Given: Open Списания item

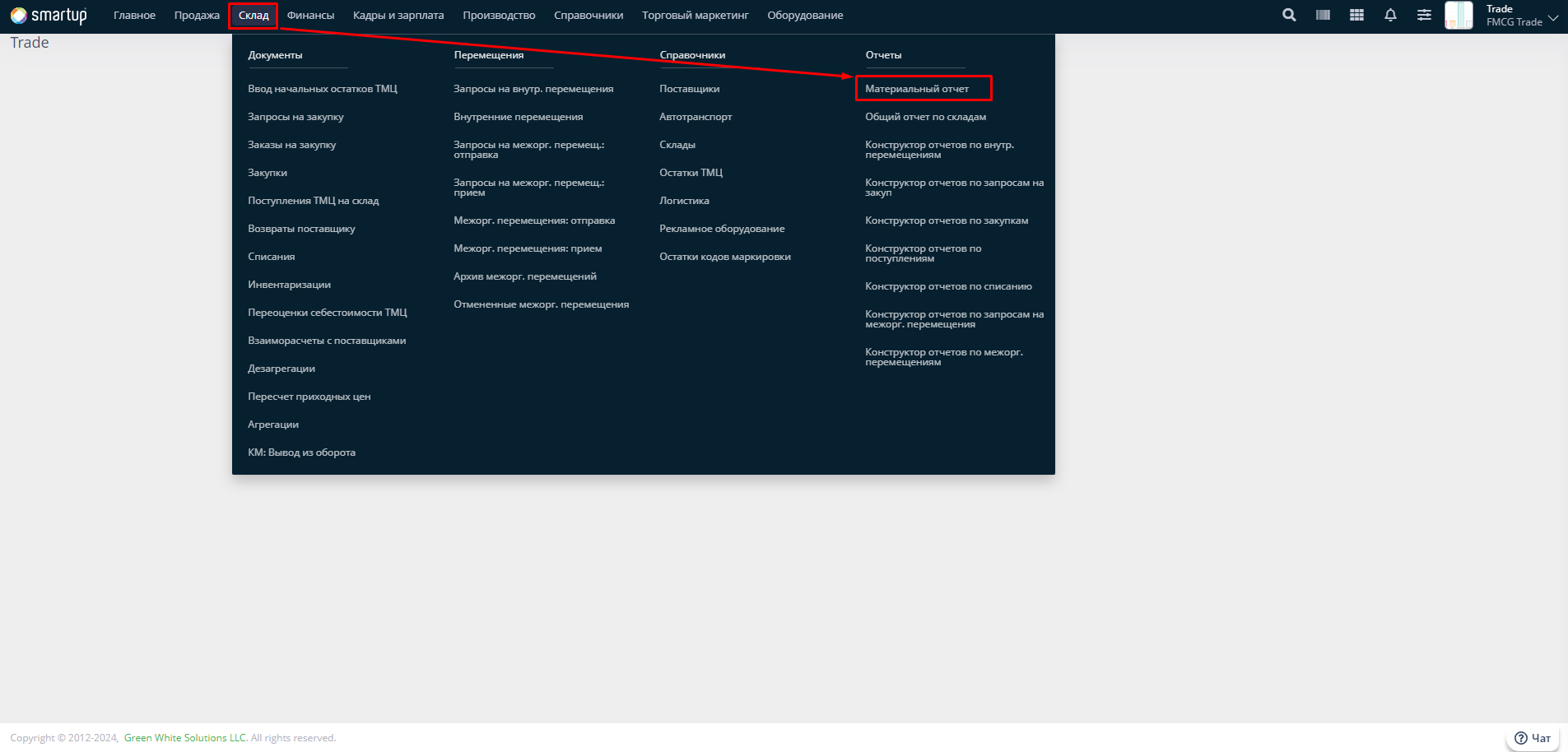Looking at the screenshot, I should [272, 257].
